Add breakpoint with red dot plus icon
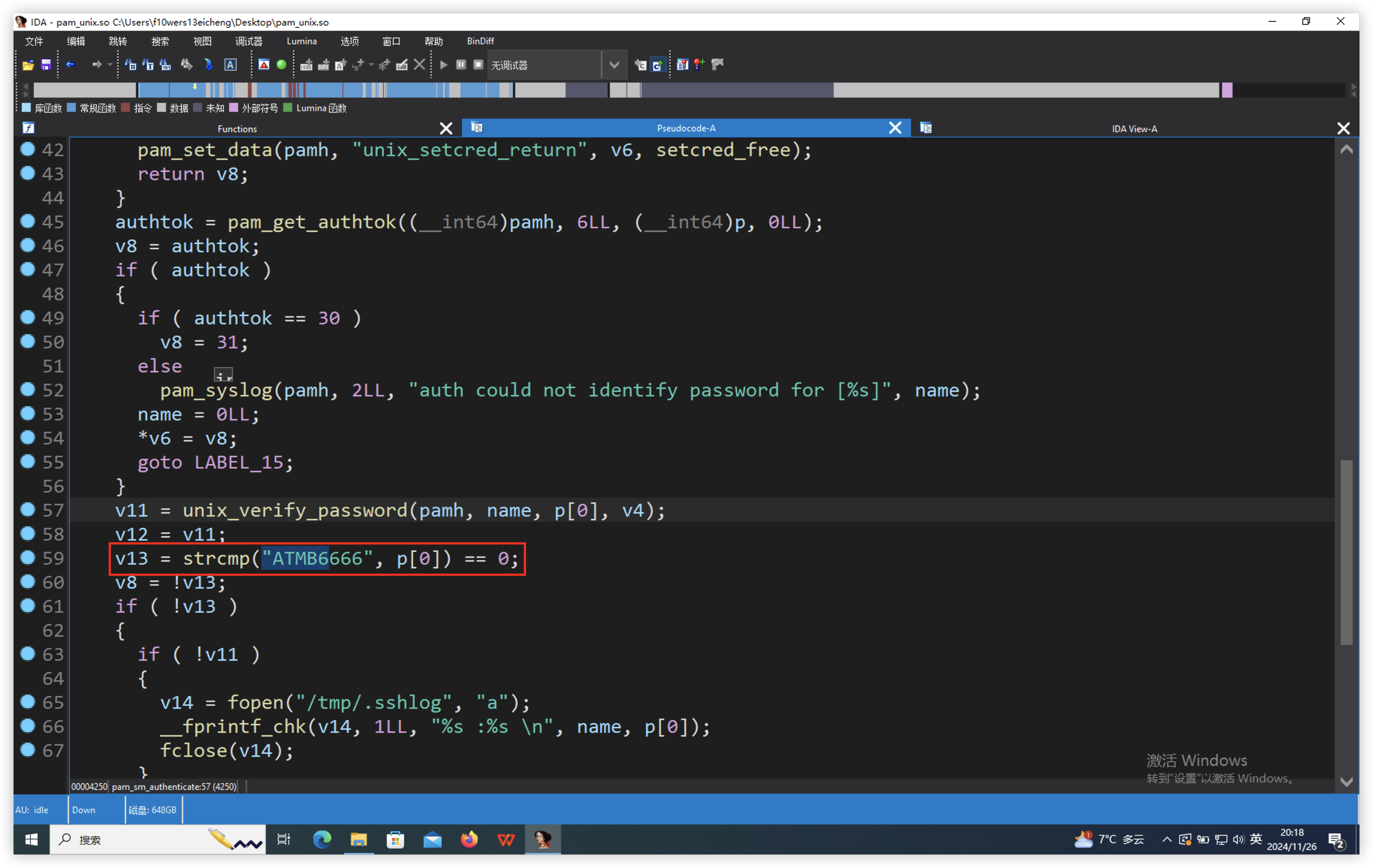The image size is (1373, 868). pyautogui.click(x=700, y=65)
